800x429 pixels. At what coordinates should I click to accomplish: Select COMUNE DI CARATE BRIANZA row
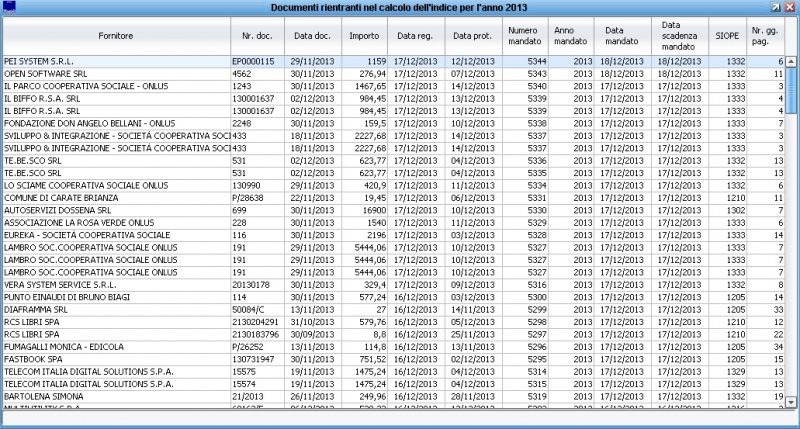(x=393, y=198)
